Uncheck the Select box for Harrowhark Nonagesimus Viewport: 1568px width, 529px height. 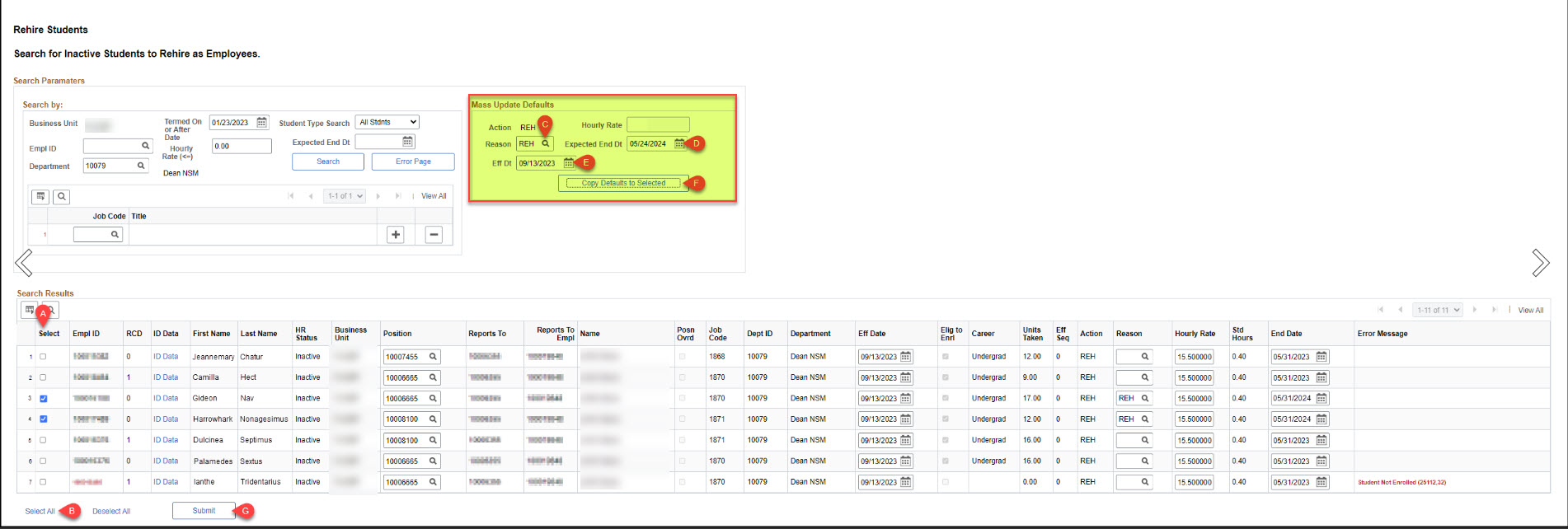[x=44, y=419]
